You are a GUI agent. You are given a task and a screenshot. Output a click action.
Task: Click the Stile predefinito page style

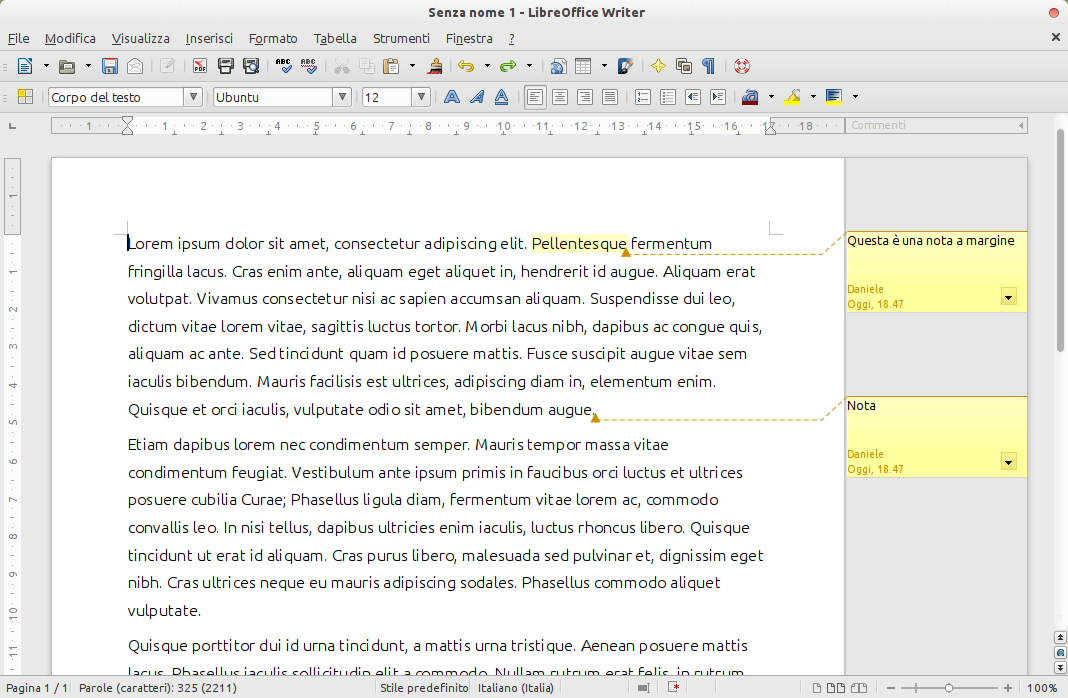pyautogui.click(x=424, y=688)
